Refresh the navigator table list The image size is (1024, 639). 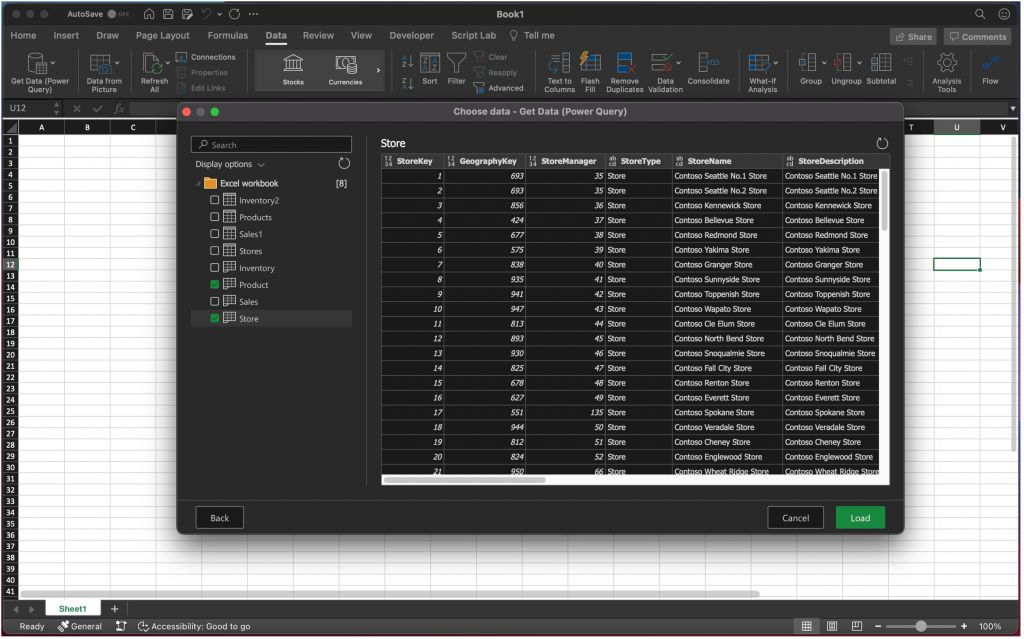click(344, 164)
